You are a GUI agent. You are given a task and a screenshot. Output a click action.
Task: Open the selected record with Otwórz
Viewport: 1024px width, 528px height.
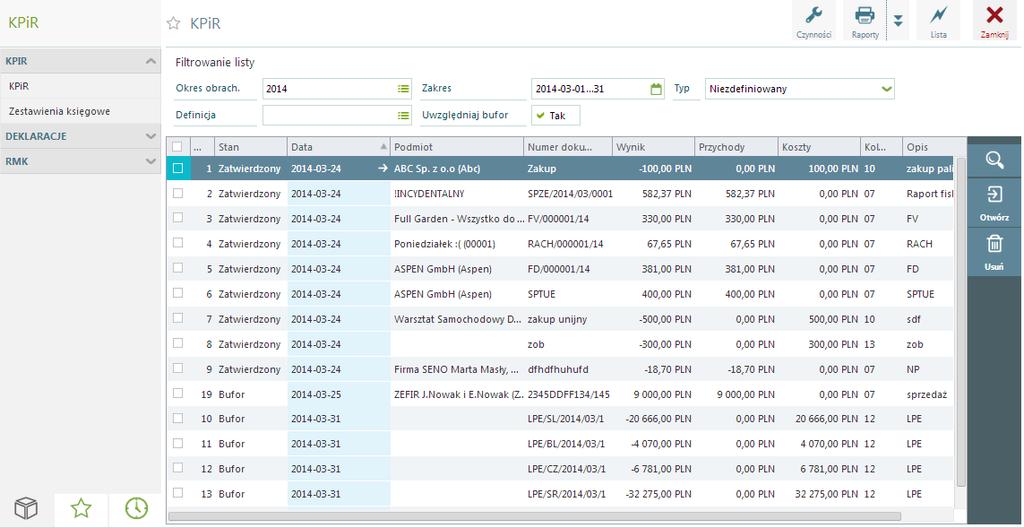click(995, 203)
